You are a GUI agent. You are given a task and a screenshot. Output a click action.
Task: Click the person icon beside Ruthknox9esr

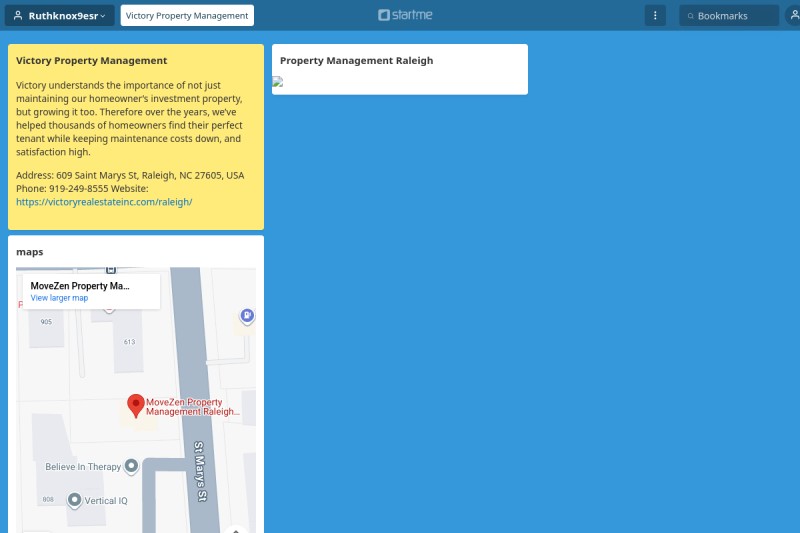coord(18,15)
